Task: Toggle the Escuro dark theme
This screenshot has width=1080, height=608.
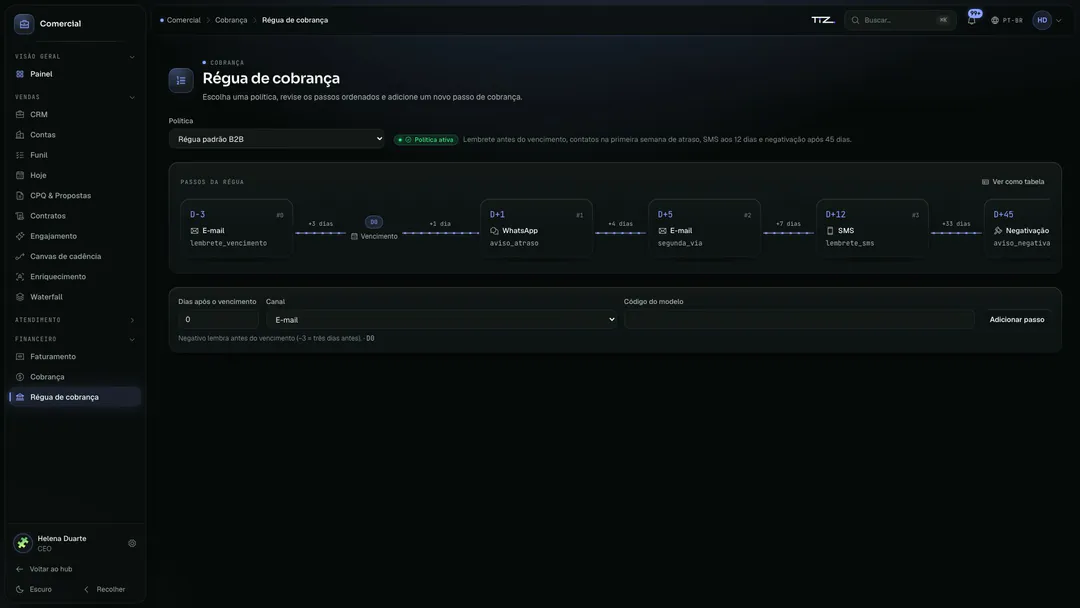Action: click(x=34, y=589)
